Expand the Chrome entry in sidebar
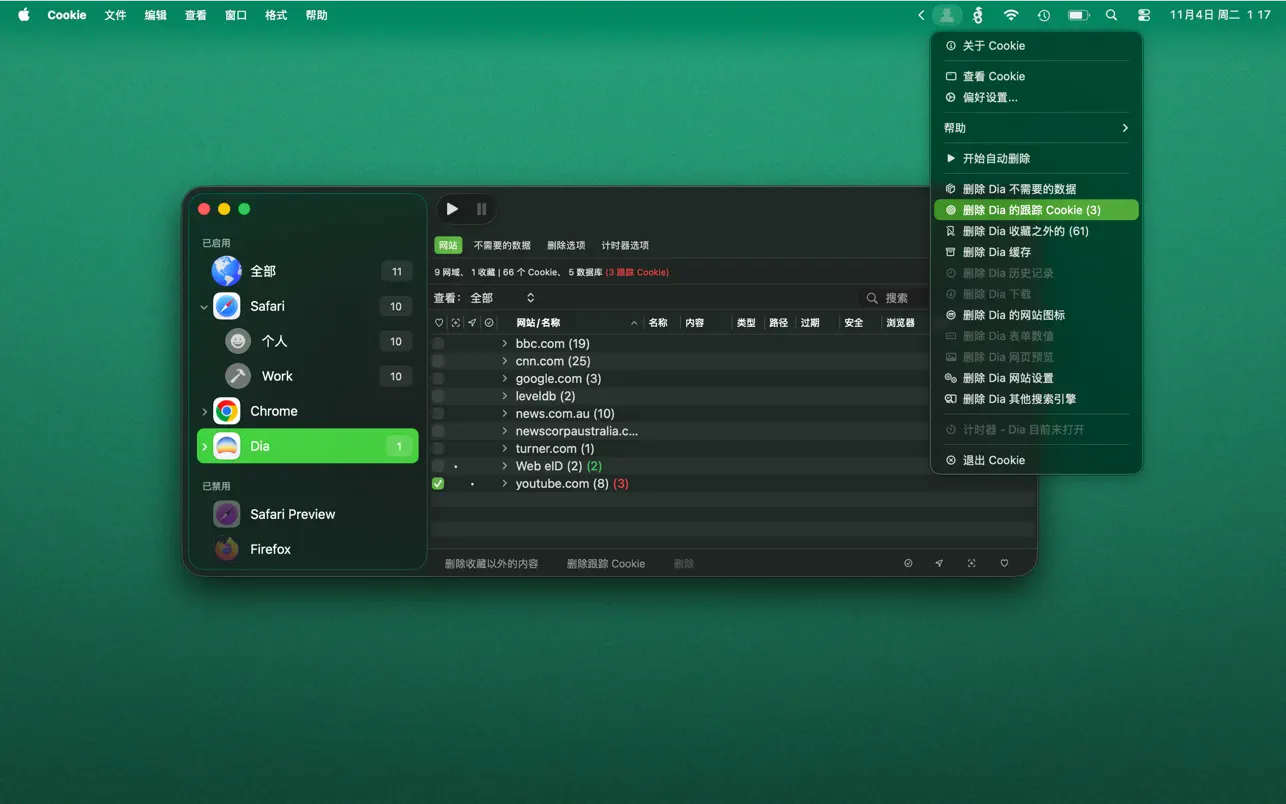Viewport: 1286px width, 804px height. point(204,411)
